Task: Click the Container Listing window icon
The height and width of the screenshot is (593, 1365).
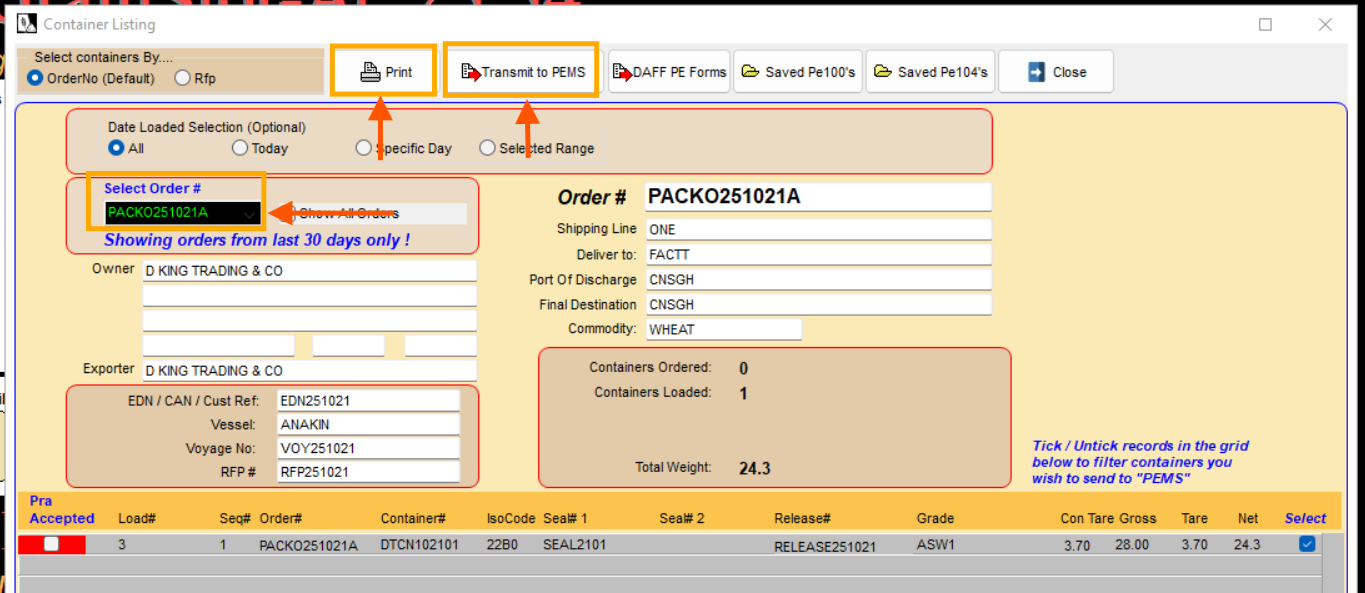Action: click(x=27, y=24)
